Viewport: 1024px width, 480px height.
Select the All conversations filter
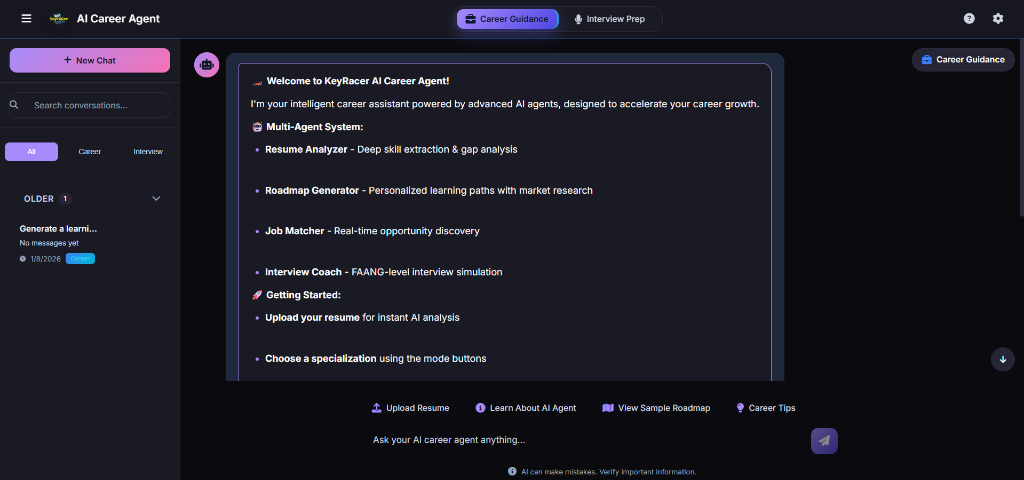31,152
